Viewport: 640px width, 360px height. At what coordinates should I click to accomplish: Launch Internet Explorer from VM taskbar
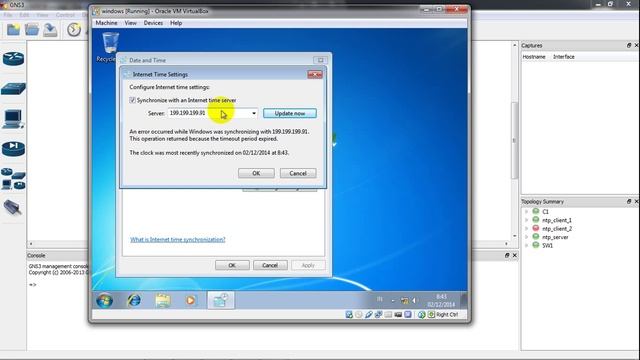tap(134, 300)
